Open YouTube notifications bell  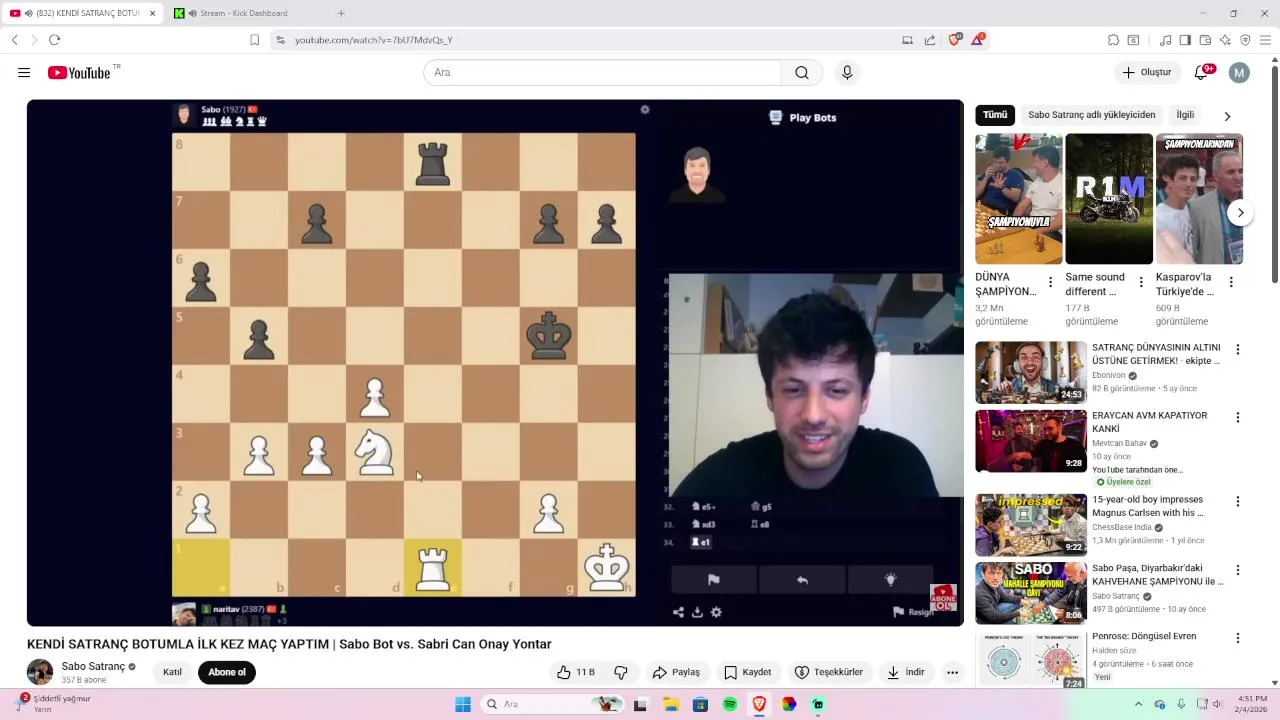[1202, 72]
